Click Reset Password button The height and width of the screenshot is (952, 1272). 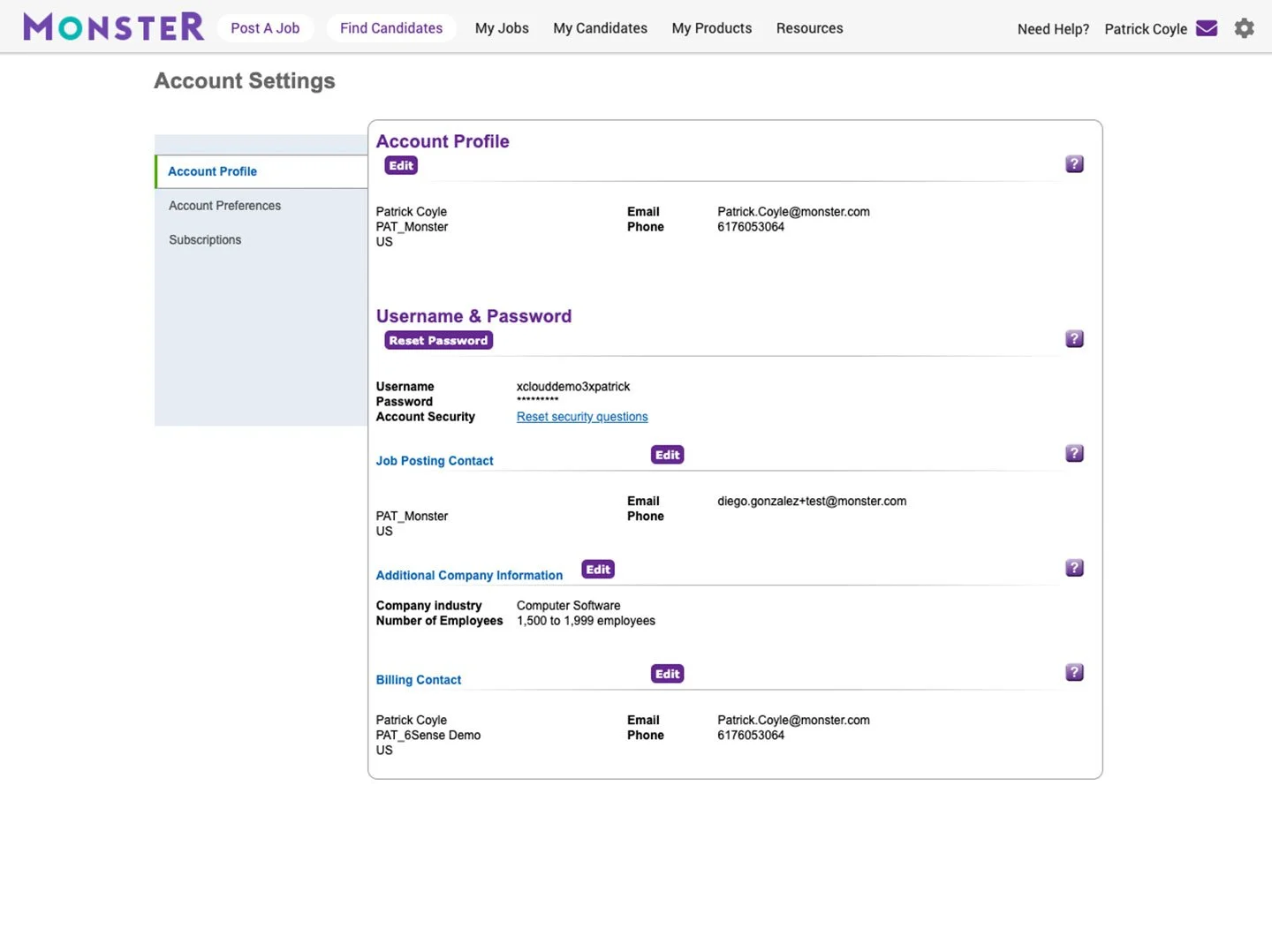pyautogui.click(x=438, y=341)
